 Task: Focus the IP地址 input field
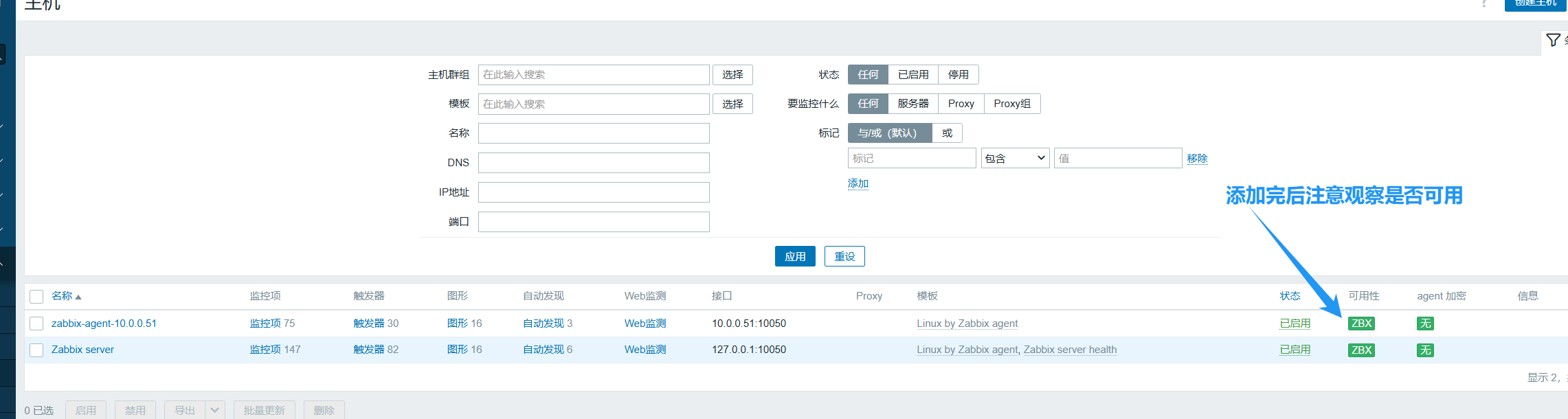click(594, 192)
